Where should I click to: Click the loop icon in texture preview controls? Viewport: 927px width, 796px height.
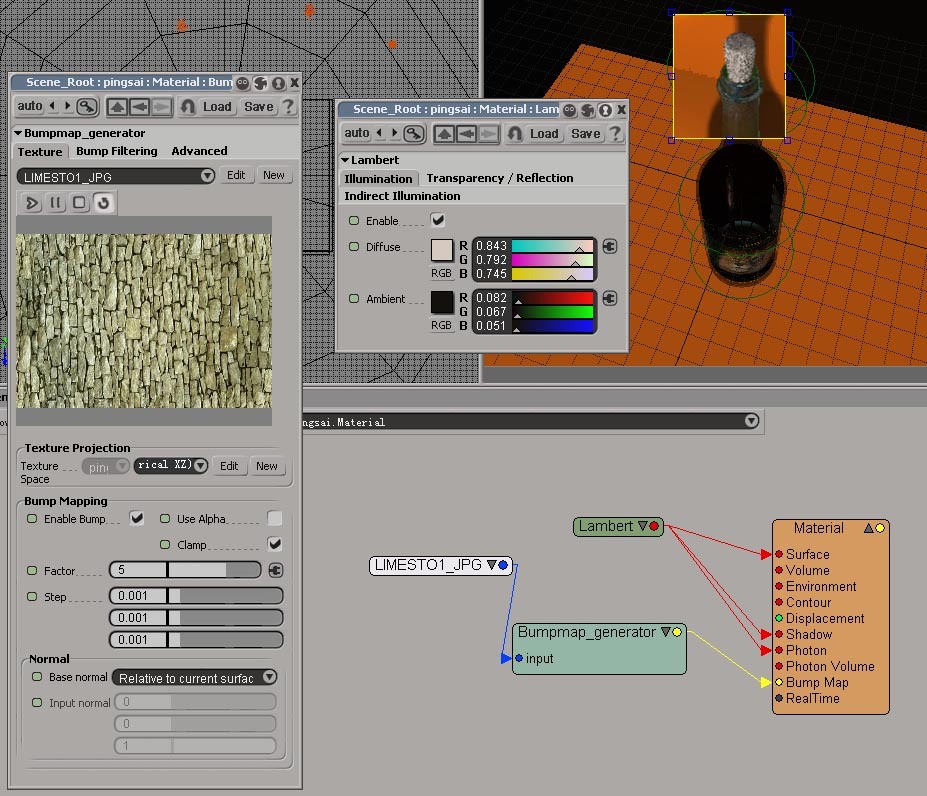click(103, 203)
